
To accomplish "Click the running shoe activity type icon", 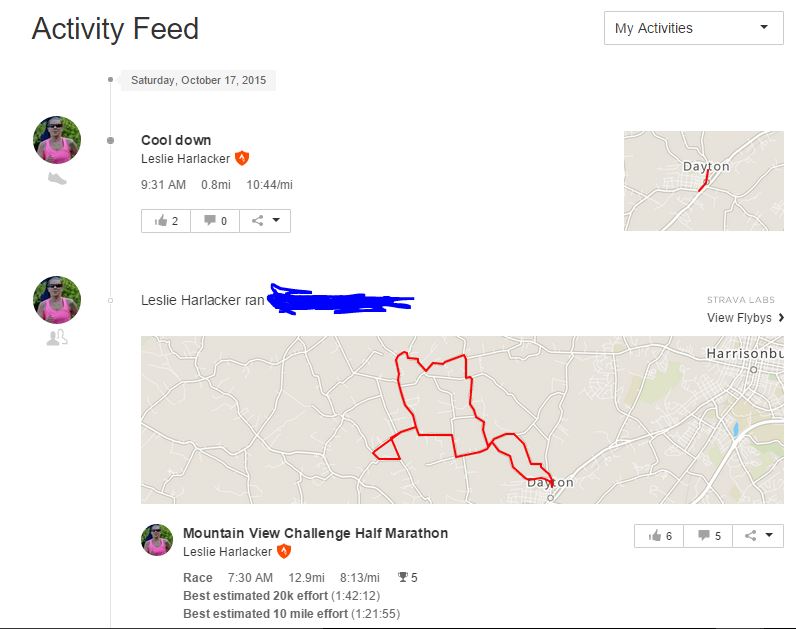I will [57, 178].
